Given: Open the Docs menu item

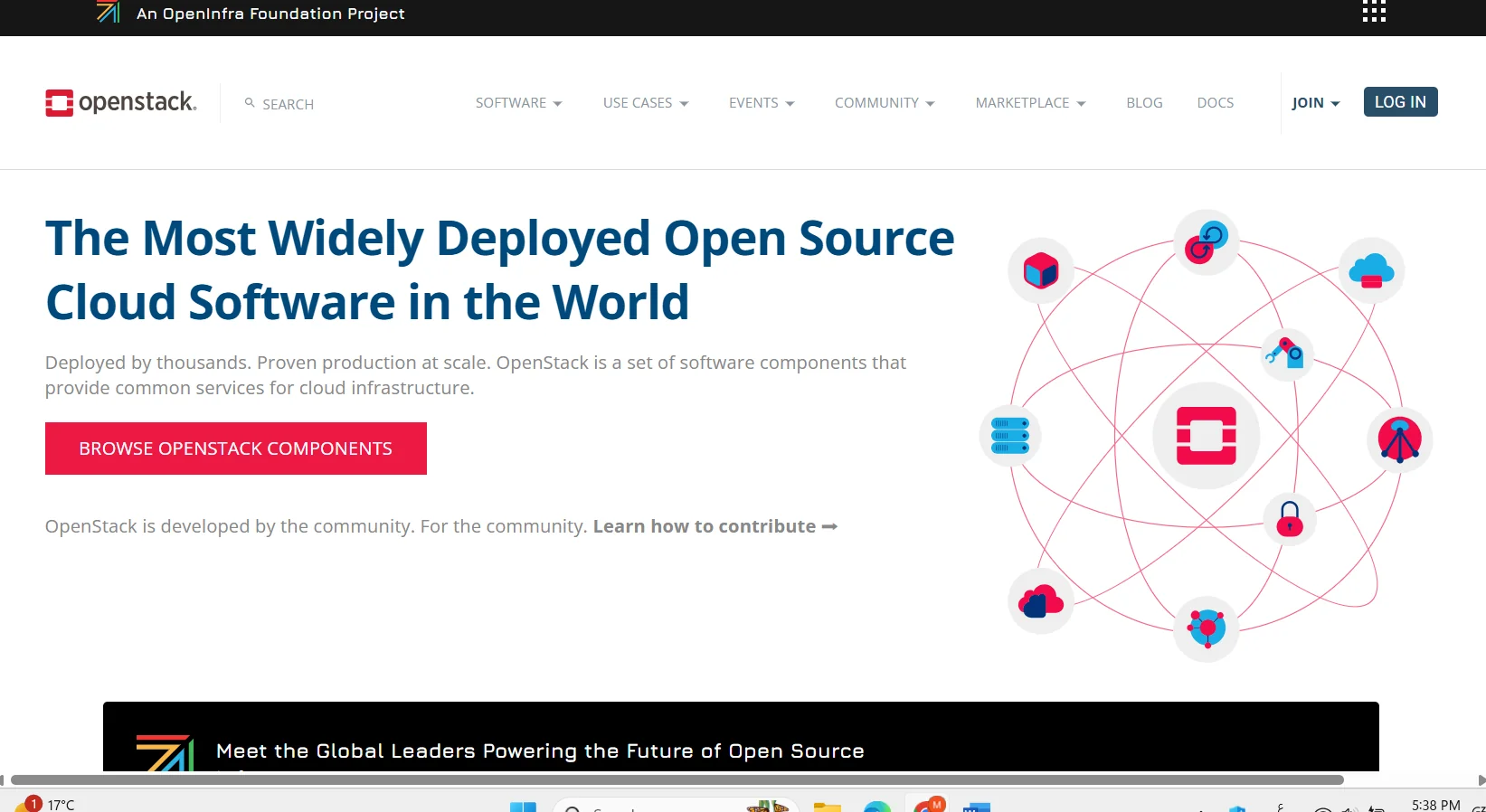Looking at the screenshot, I should 1216,103.
